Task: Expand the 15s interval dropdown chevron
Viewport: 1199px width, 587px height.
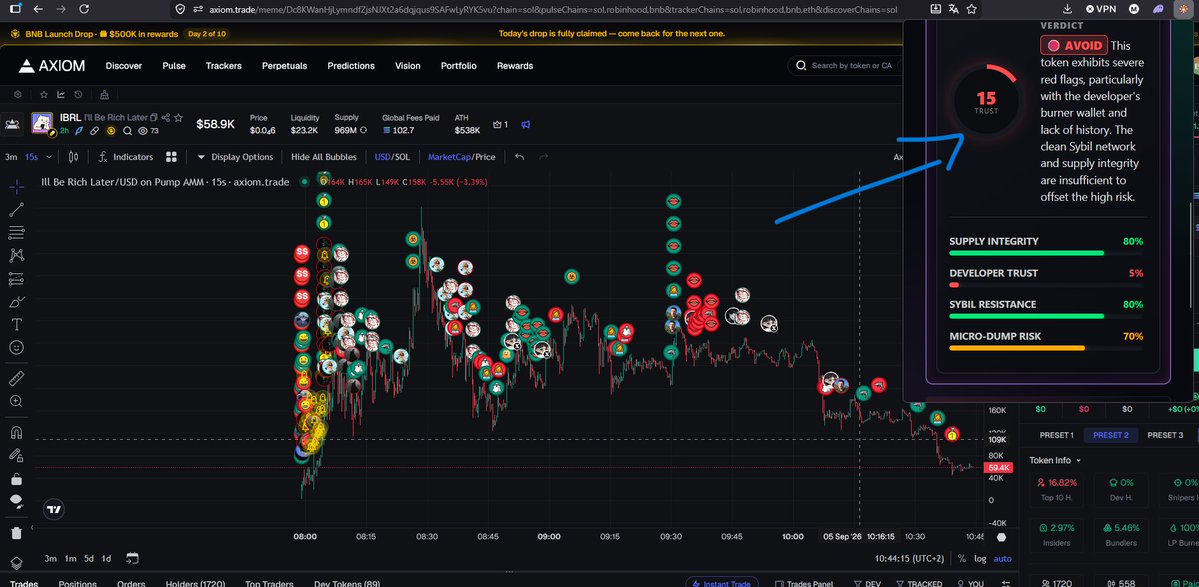Action: (49, 157)
